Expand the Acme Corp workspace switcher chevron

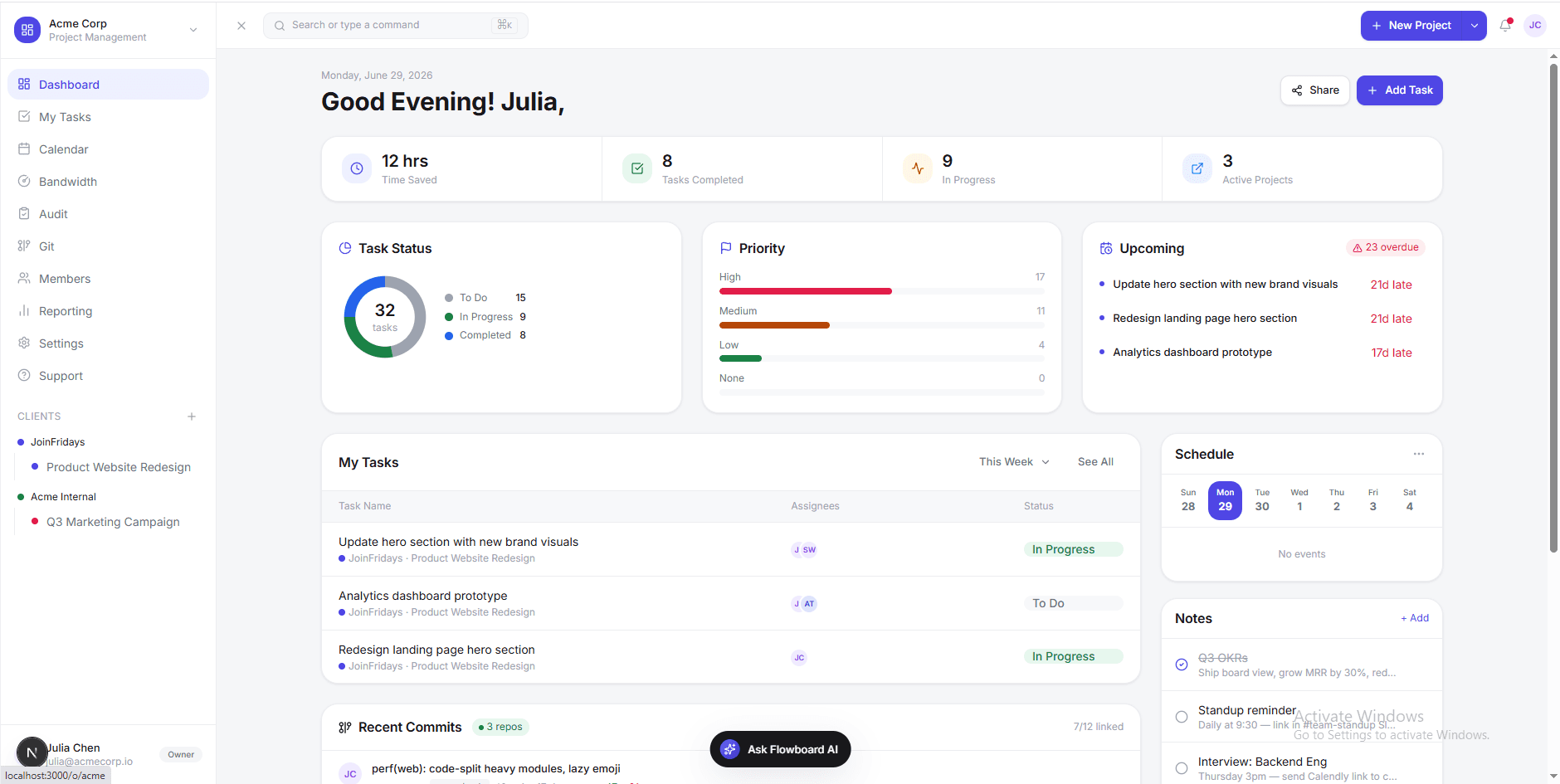[193, 30]
